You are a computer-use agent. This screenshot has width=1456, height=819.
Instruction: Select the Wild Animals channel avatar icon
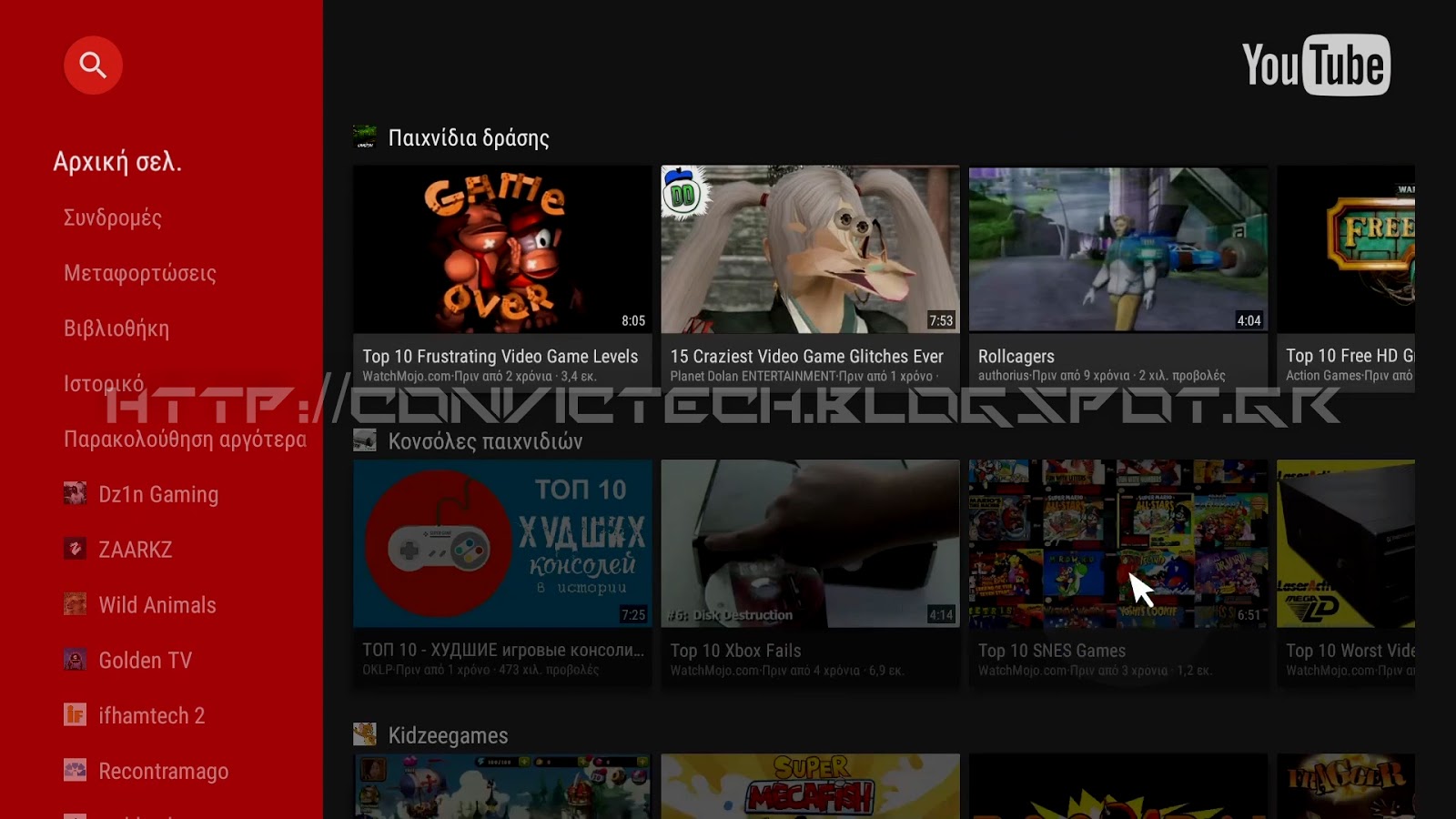point(76,605)
